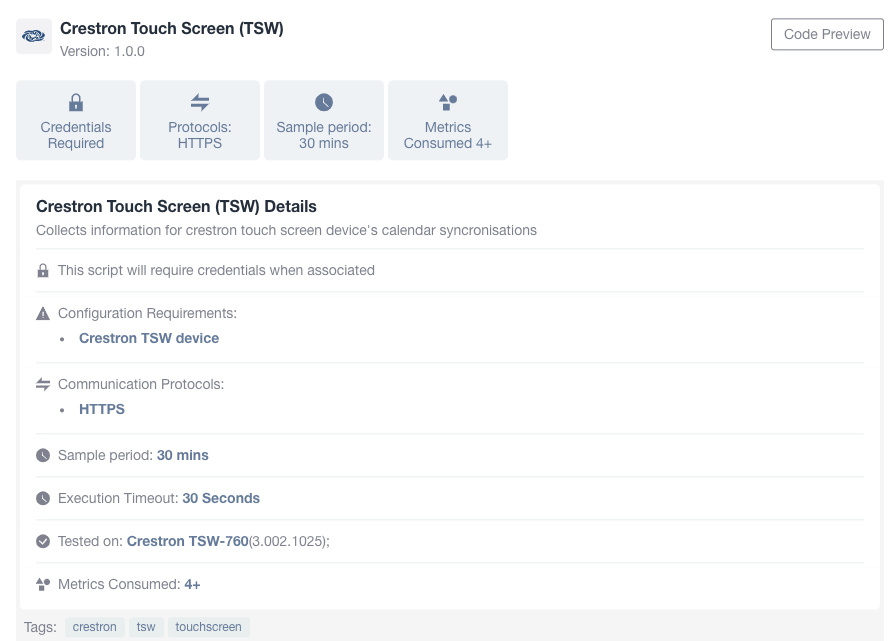Viewport: 894px width, 641px height.
Task: Click the Tags: label
Action: [40, 627]
